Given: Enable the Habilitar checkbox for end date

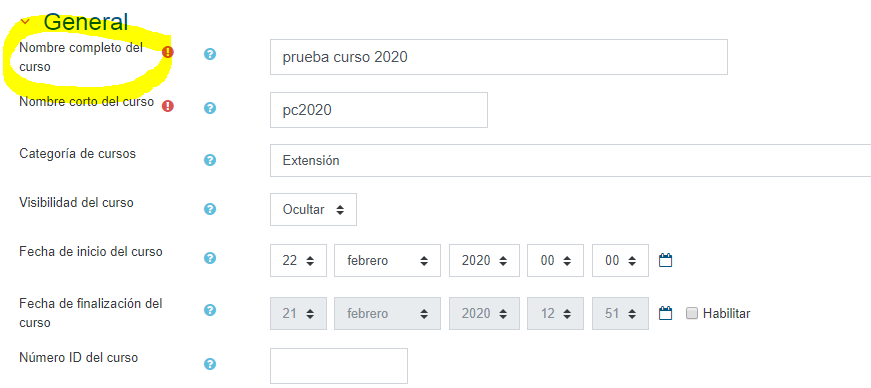Looking at the screenshot, I should [x=692, y=314].
